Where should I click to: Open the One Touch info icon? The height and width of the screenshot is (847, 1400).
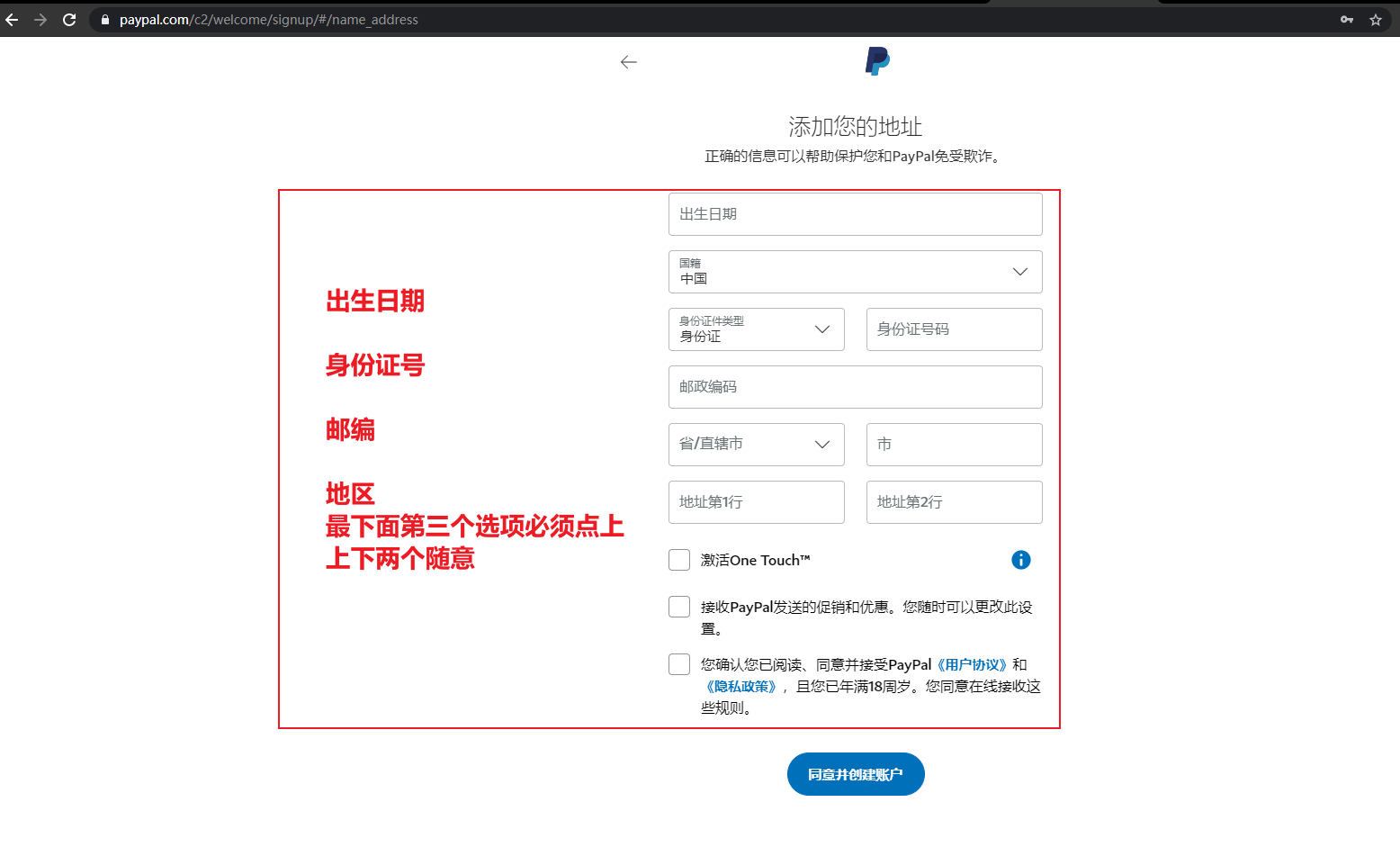coord(1021,560)
